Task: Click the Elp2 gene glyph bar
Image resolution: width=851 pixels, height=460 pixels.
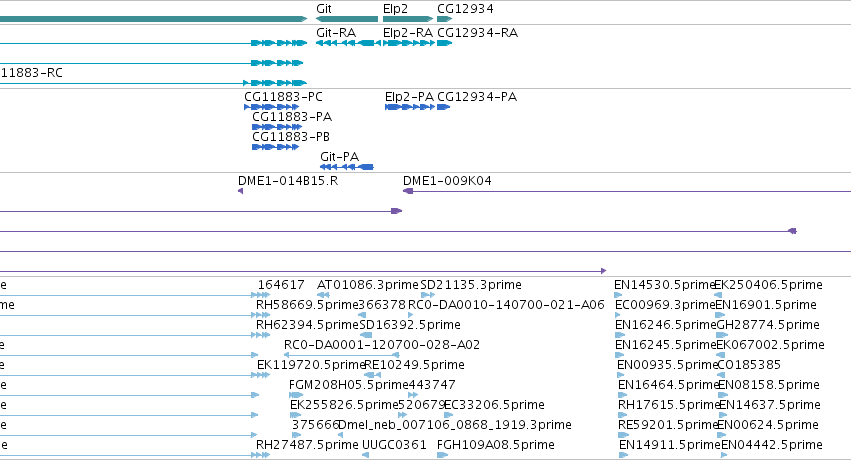Action: [x=408, y=19]
